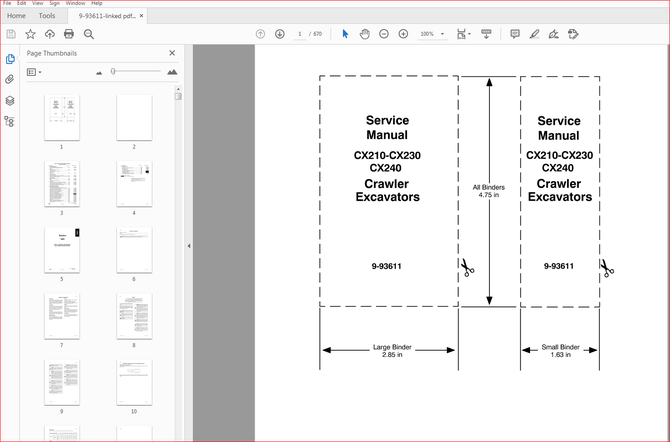This screenshot has height=442, width=670.
Task: Click the page number input field
Action: pos(300,34)
